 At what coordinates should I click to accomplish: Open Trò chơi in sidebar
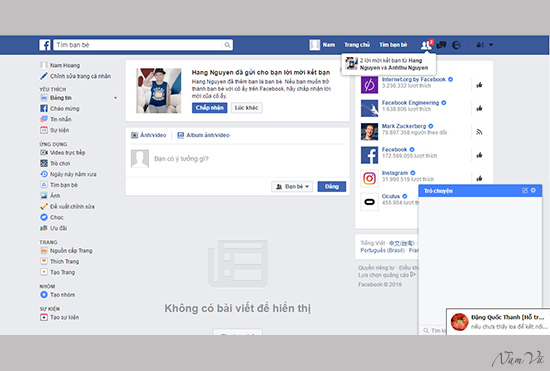pos(55,163)
